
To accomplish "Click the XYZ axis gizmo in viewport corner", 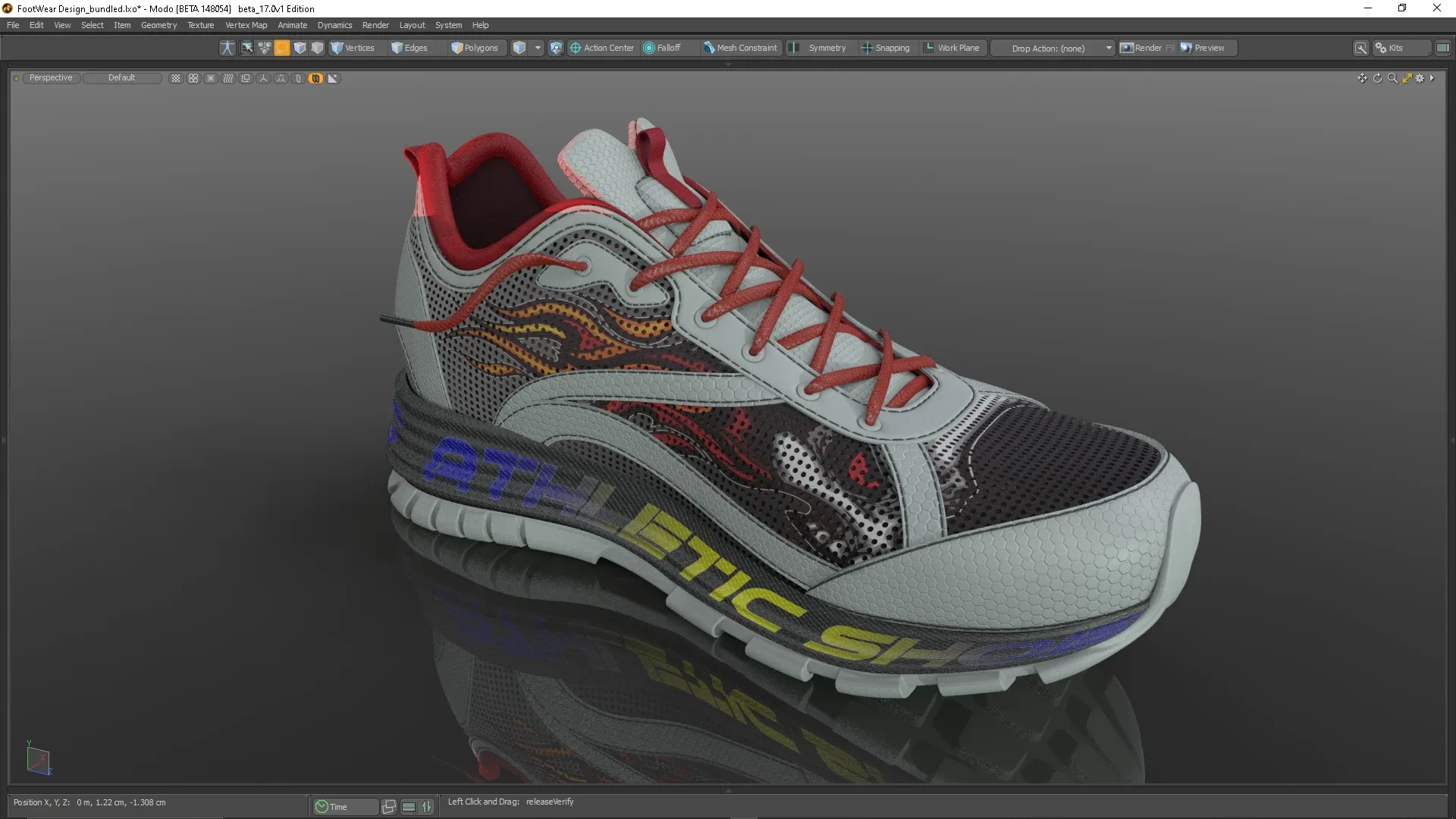I will (38, 758).
